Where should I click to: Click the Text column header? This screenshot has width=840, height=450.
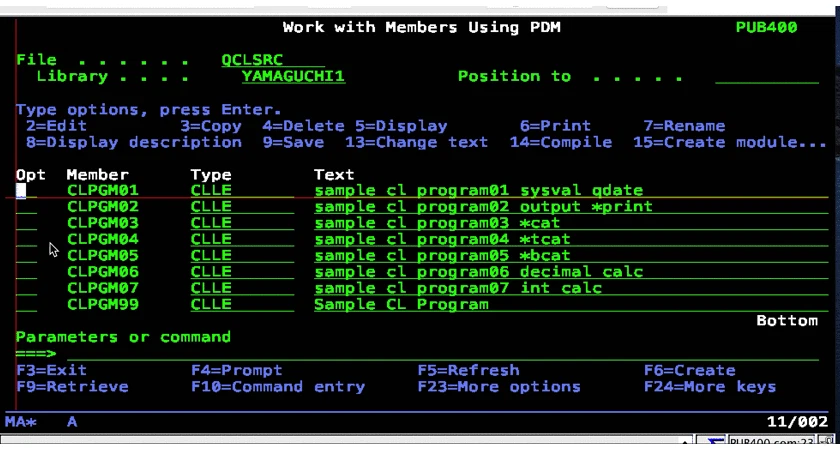click(334, 175)
